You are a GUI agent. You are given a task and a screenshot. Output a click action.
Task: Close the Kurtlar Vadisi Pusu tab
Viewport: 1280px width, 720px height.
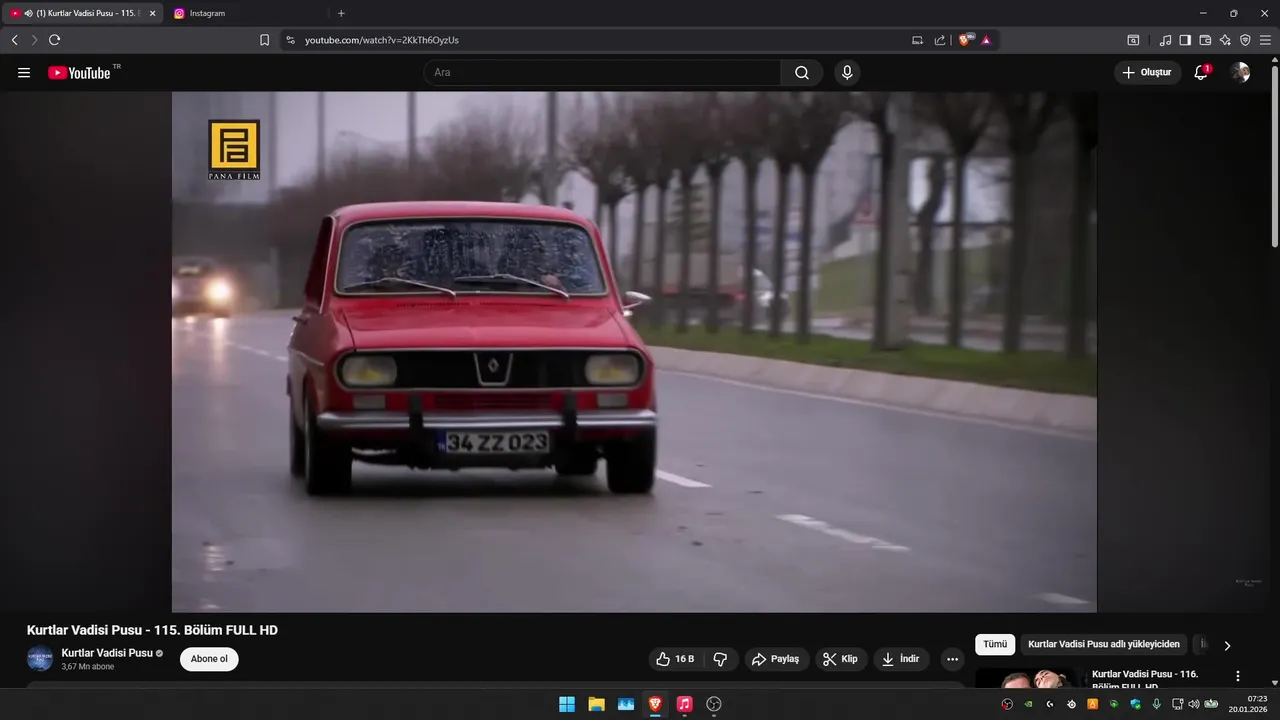tap(153, 13)
